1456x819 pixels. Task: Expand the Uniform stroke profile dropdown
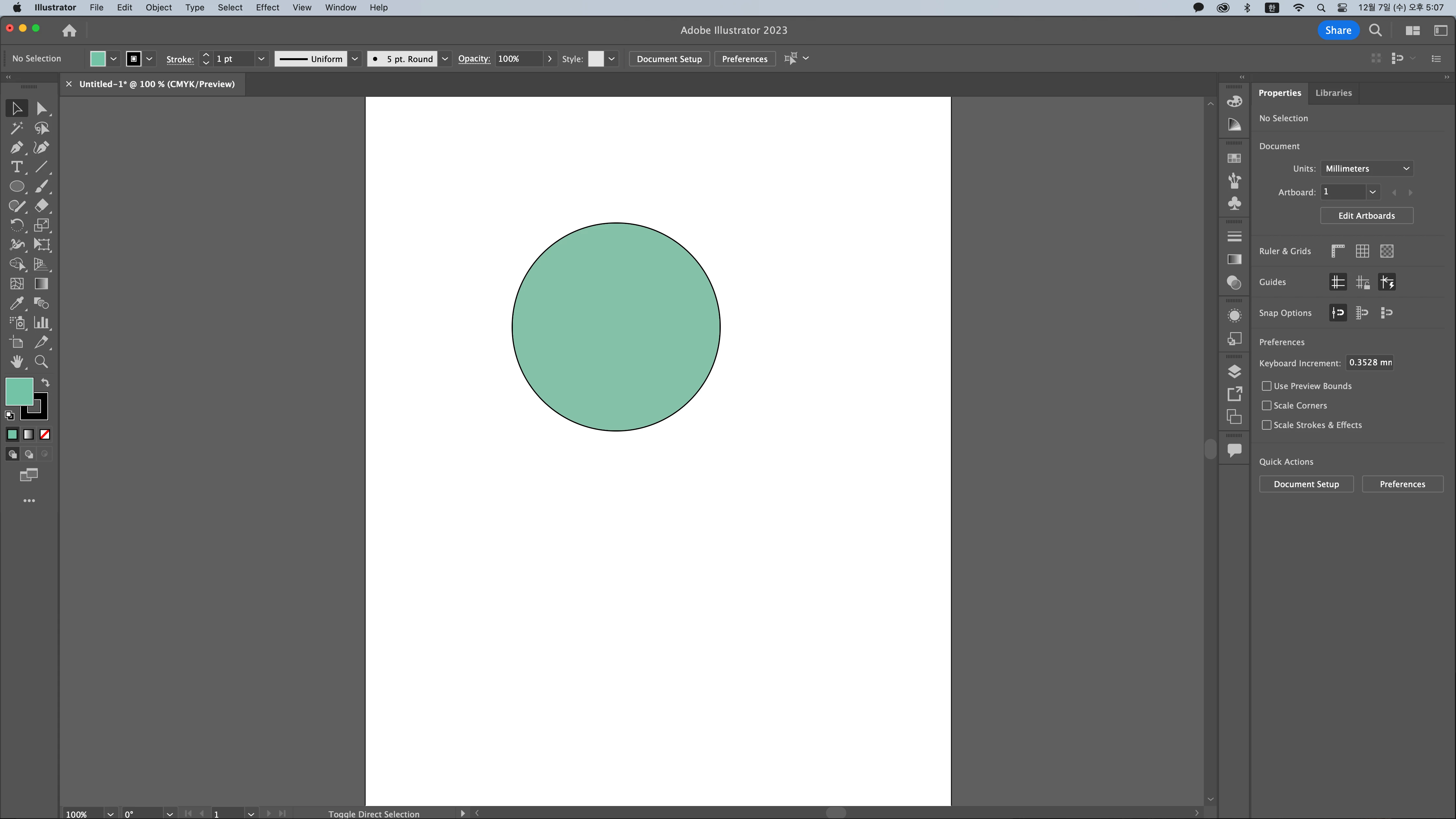(354, 59)
